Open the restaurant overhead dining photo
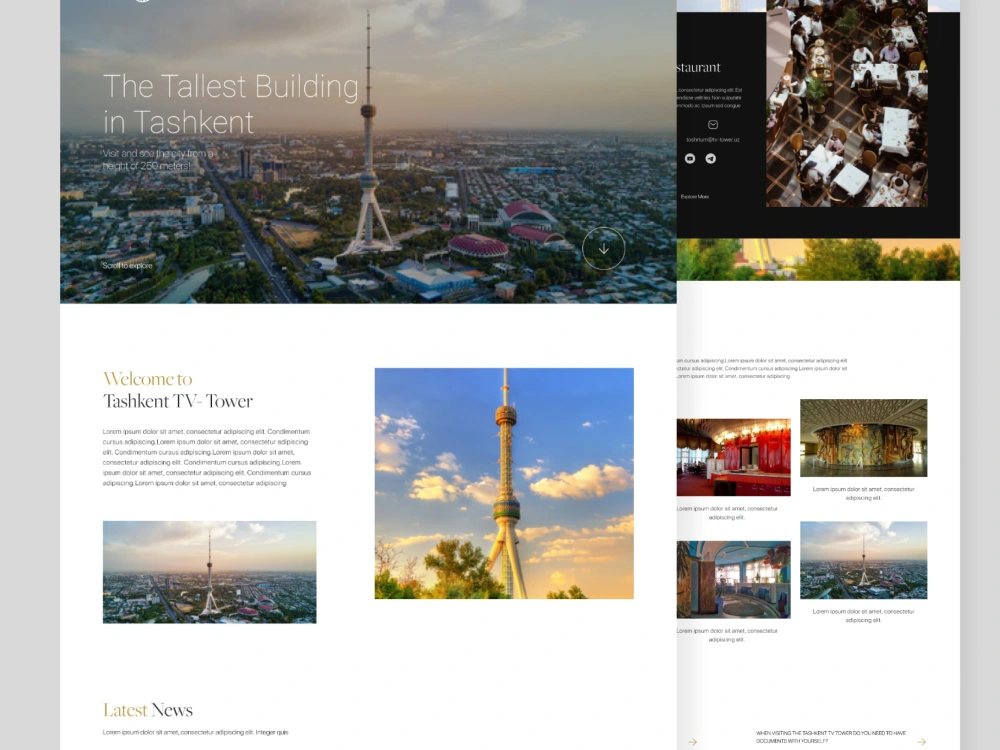1000x750 pixels. click(847, 103)
